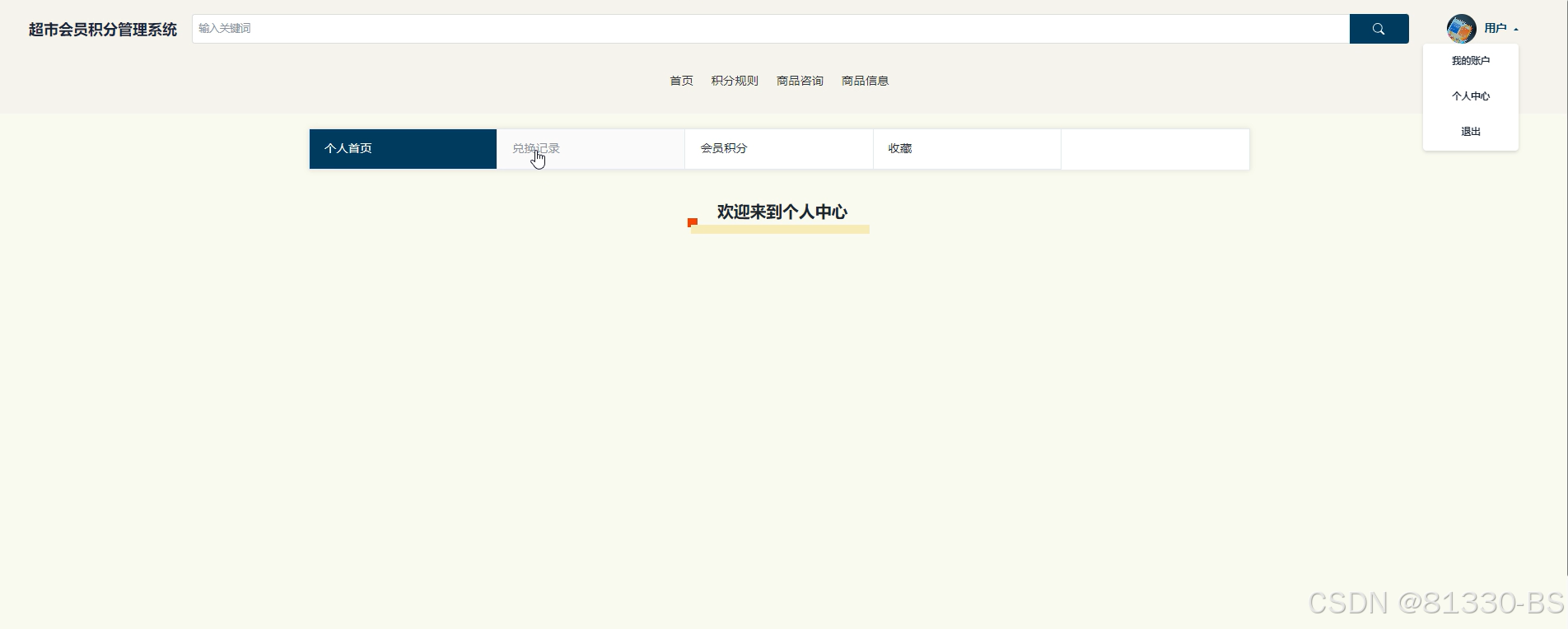Select 退出 to log out
1568x629 pixels.
[x=1470, y=132]
